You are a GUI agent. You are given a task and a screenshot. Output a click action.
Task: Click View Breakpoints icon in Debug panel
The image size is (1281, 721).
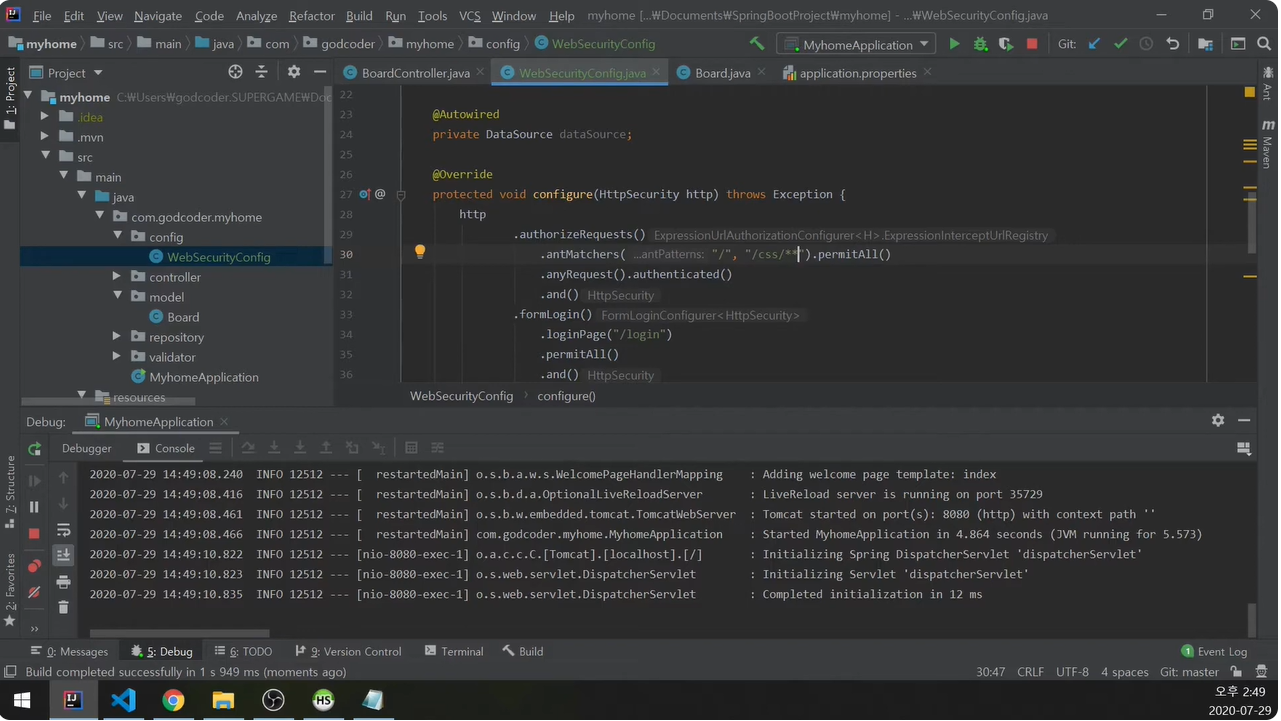(34, 566)
